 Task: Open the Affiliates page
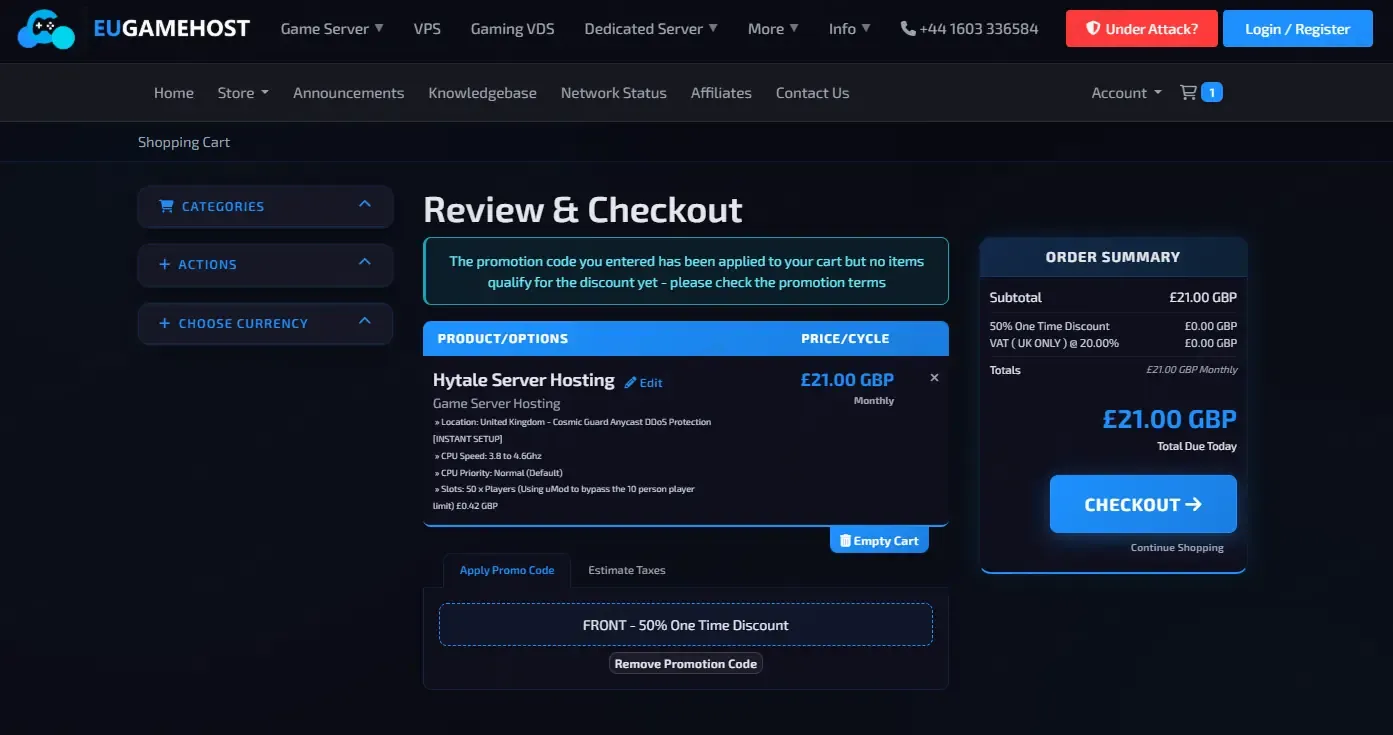[721, 93]
